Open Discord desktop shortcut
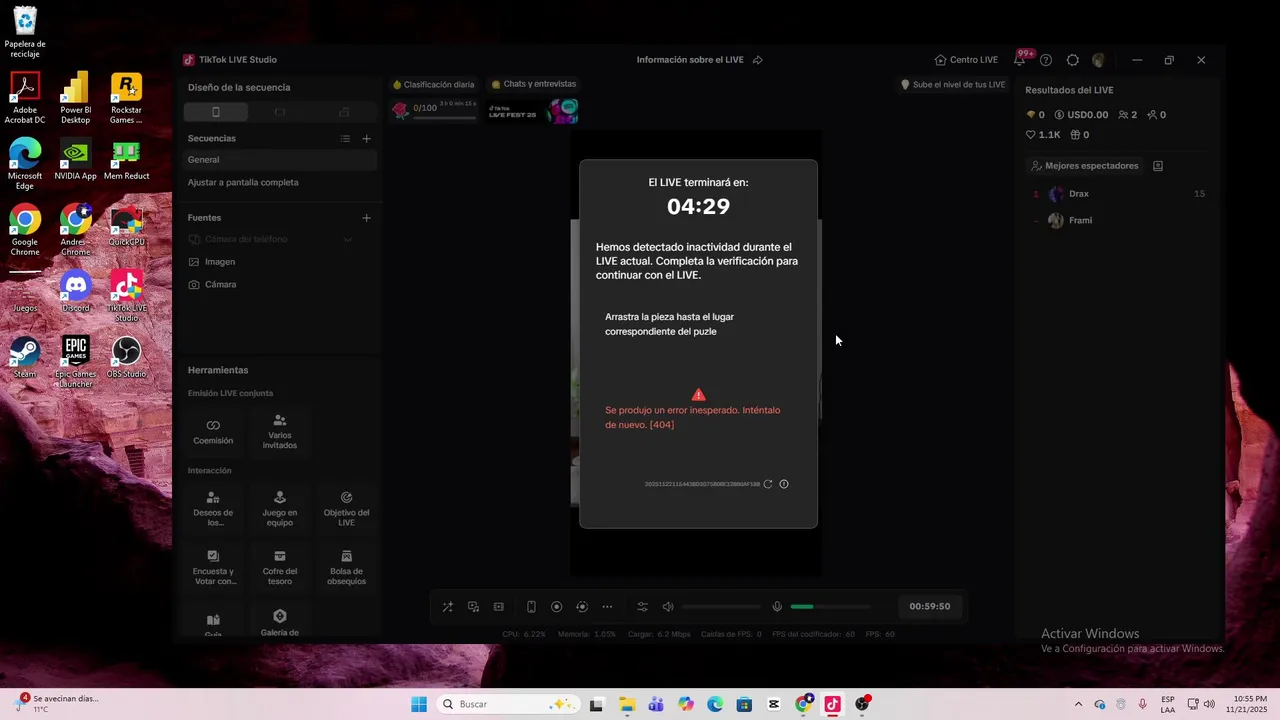1280x720 pixels. pyautogui.click(x=76, y=292)
